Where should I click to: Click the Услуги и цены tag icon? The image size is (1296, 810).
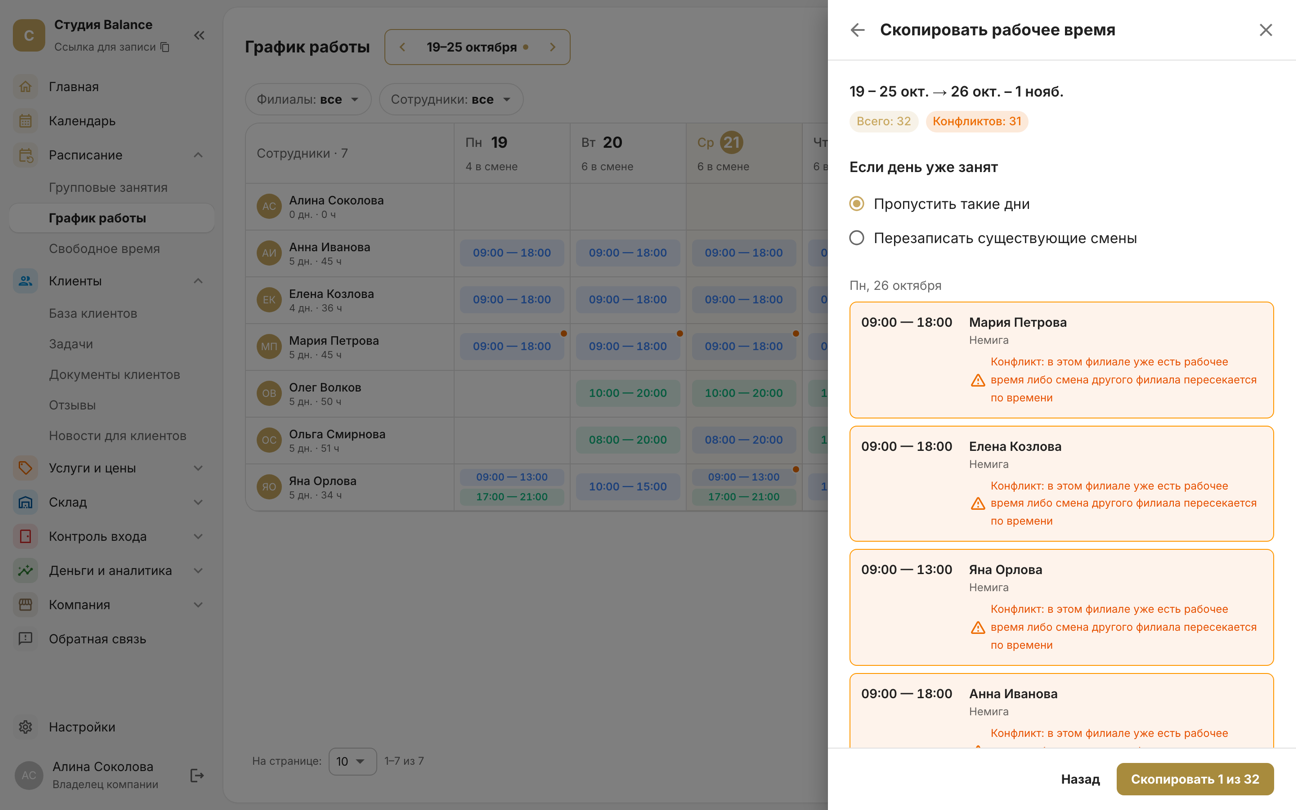[26, 468]
